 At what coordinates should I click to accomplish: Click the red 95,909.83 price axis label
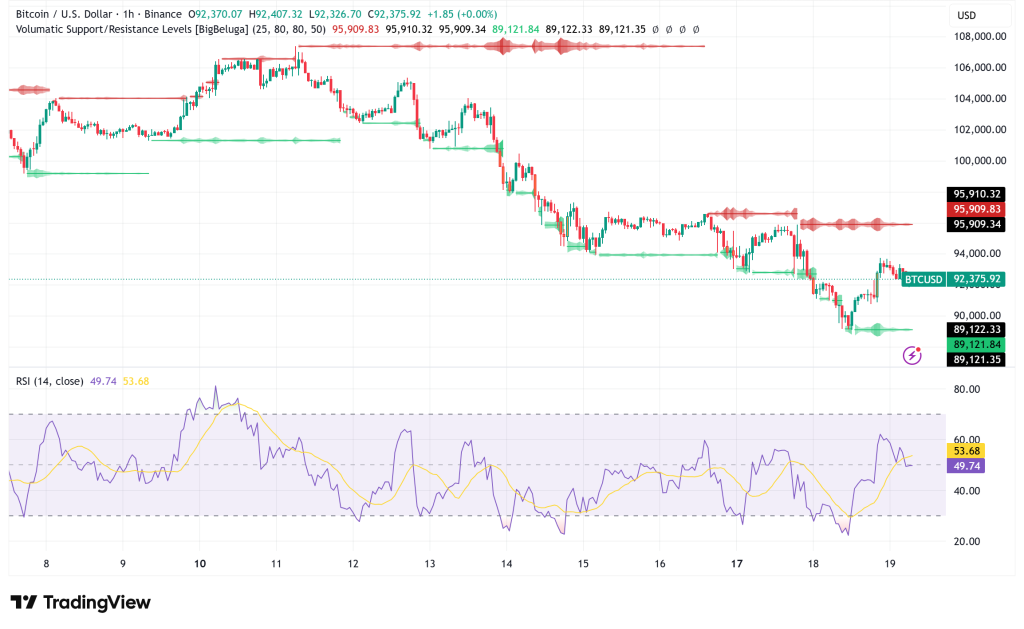click(975, 209)
